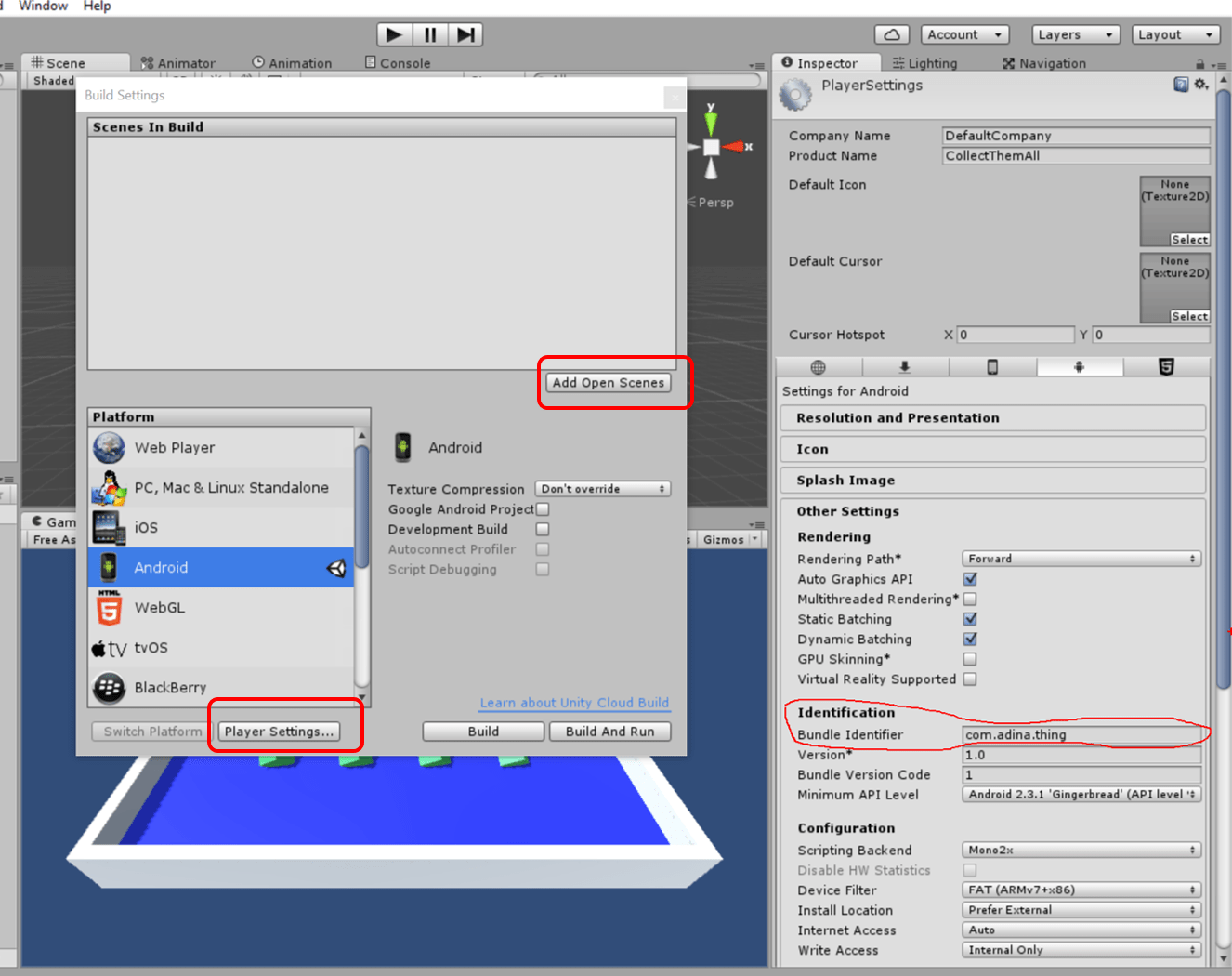Open the Layers dropdown
Image resolution: width=1232 pixels, height=976 pixels.
1076,34
